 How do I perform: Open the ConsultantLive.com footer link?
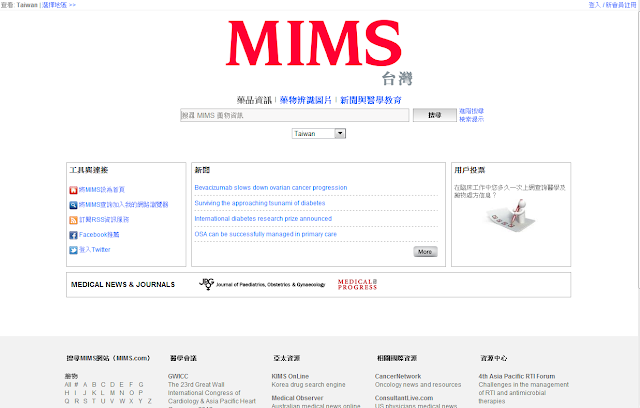pyautogui.click(x=404, y=398)
